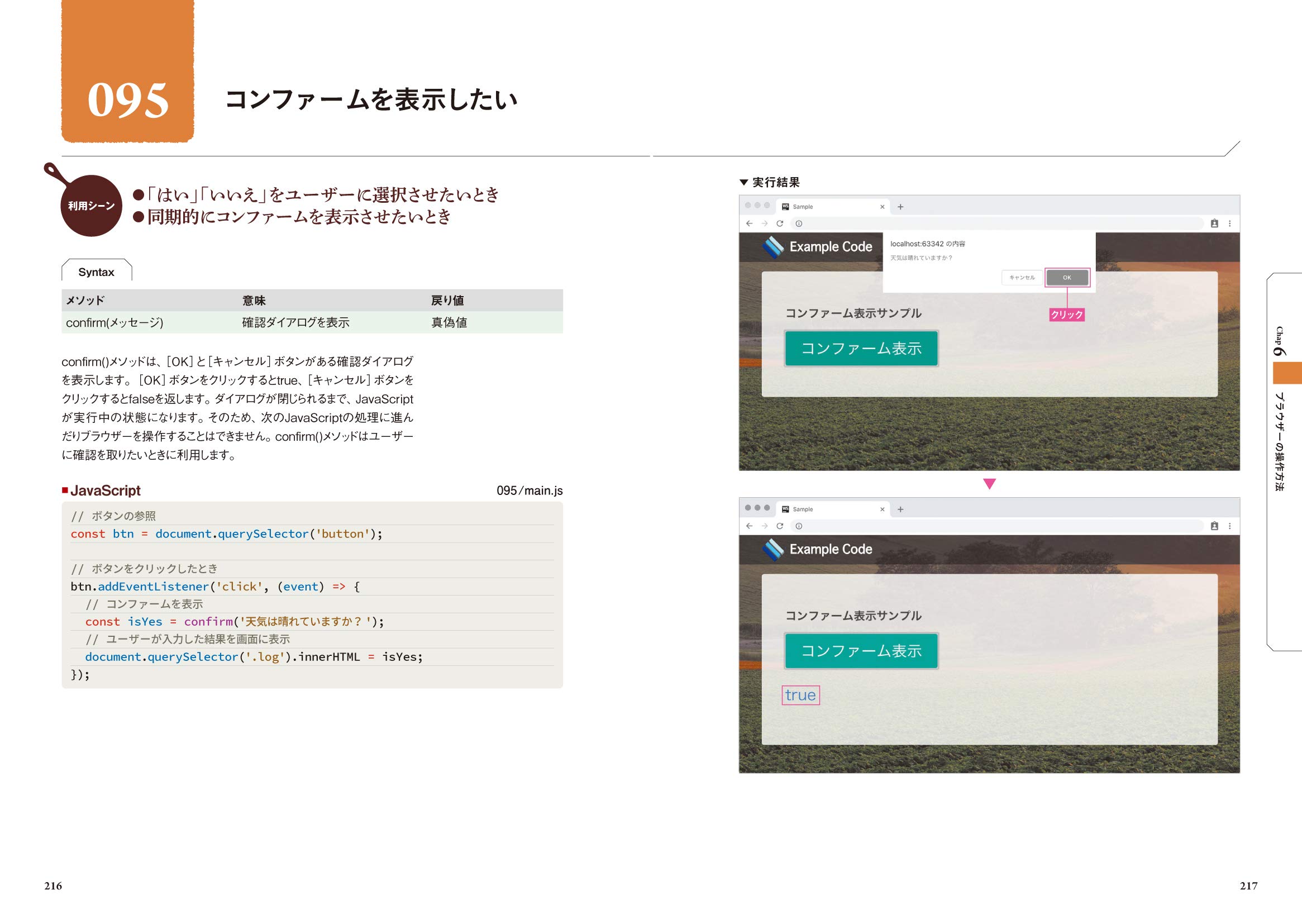
Task: Open a new tab with the plus button
Action: click(x=900, y=207)
